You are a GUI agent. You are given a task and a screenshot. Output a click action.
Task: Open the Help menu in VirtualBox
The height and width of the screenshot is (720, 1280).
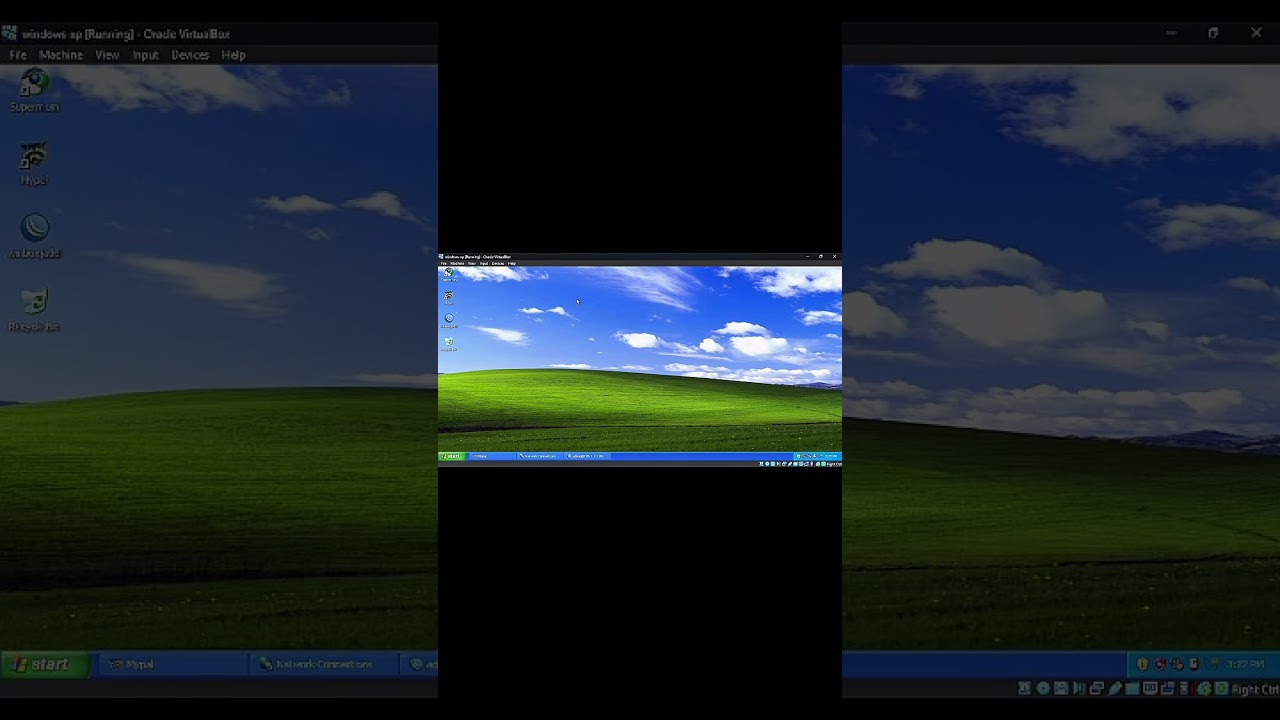pyautogui.click(x=233, y=55)
